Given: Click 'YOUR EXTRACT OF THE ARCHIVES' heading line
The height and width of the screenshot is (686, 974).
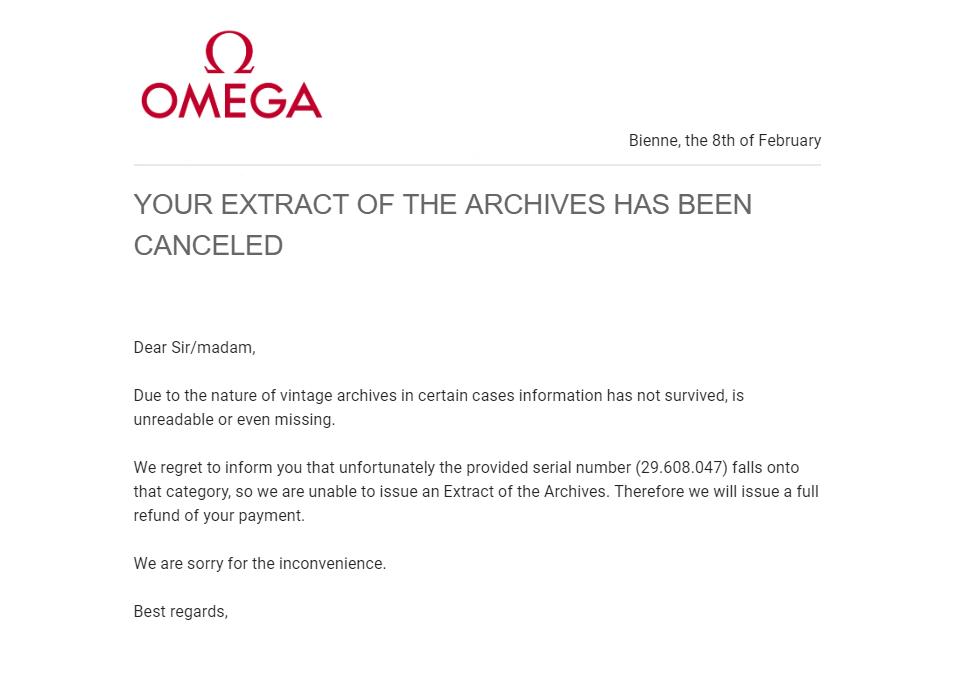Looking at the screenshot, I should pos(370,205).
